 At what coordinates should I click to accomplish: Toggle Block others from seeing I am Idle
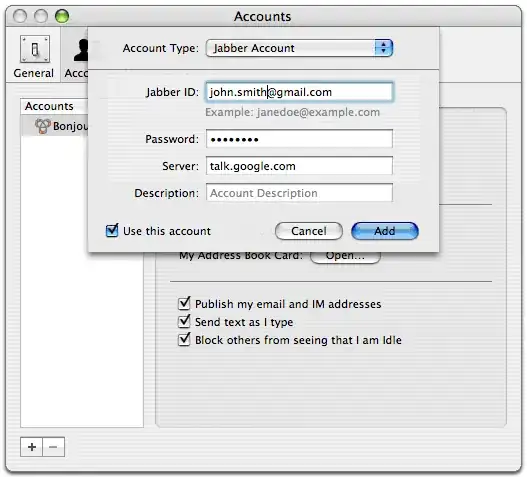pyautogui.click(x=184, y=340)
